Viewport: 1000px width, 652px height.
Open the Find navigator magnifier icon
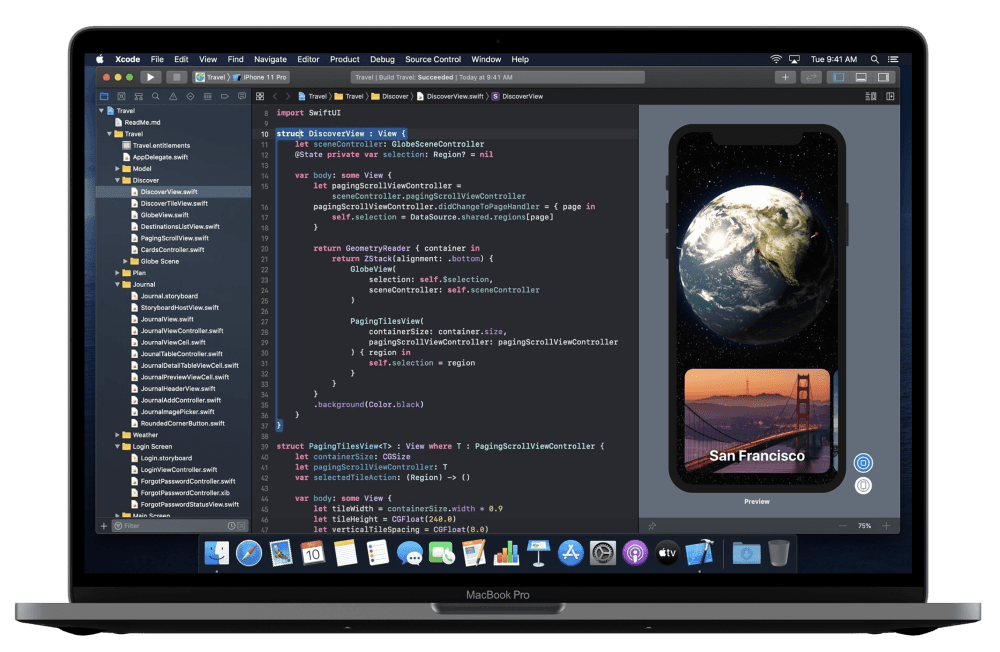click(156, 96)
